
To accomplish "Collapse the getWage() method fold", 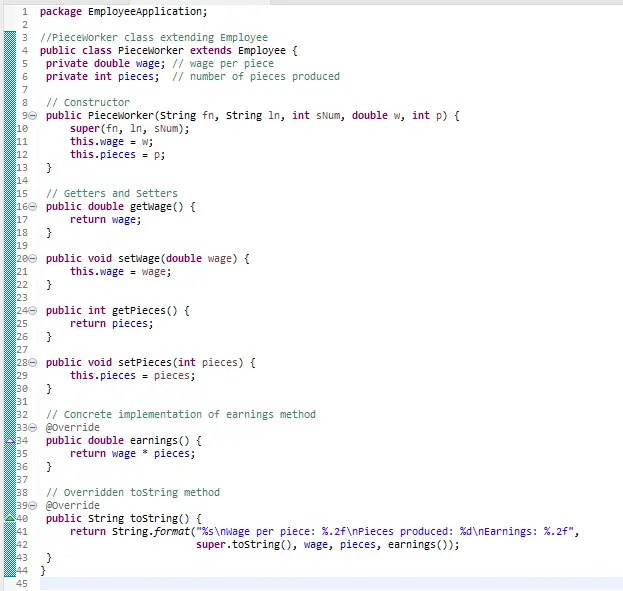I will tap(32, 207).
